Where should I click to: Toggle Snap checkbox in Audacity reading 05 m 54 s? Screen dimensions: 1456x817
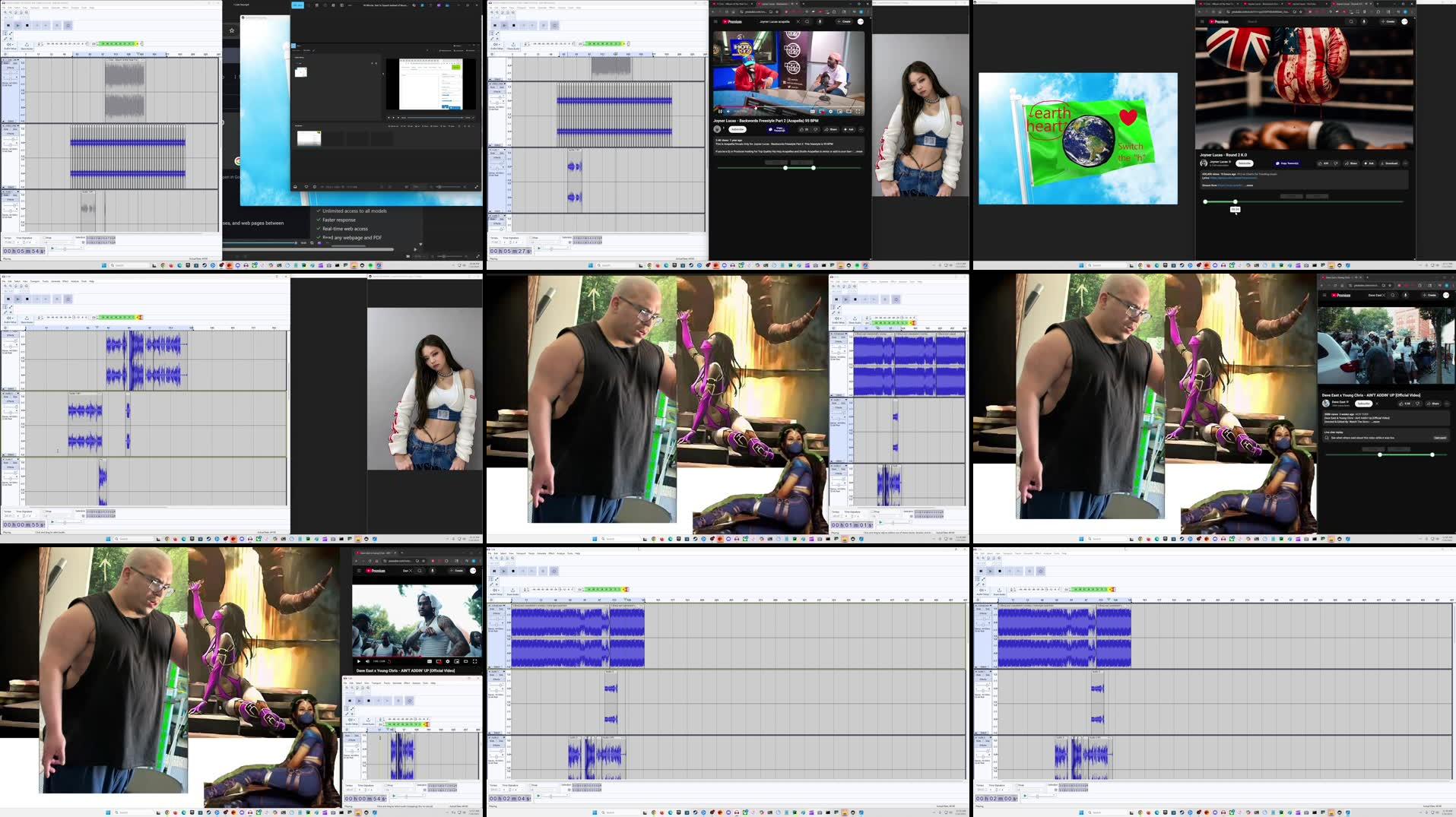click(x=44, y=238)
